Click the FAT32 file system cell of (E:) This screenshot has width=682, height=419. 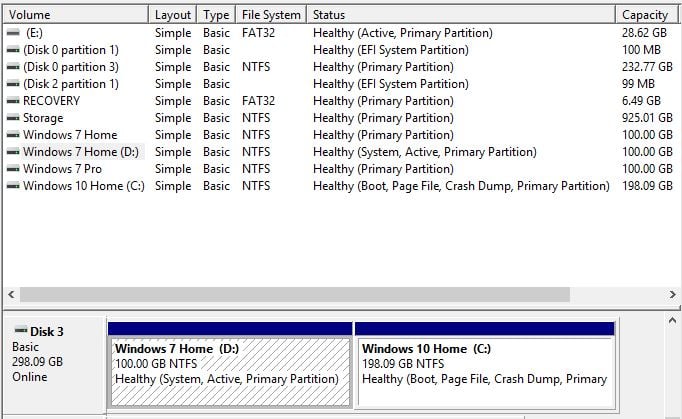[x=258, y=33]
